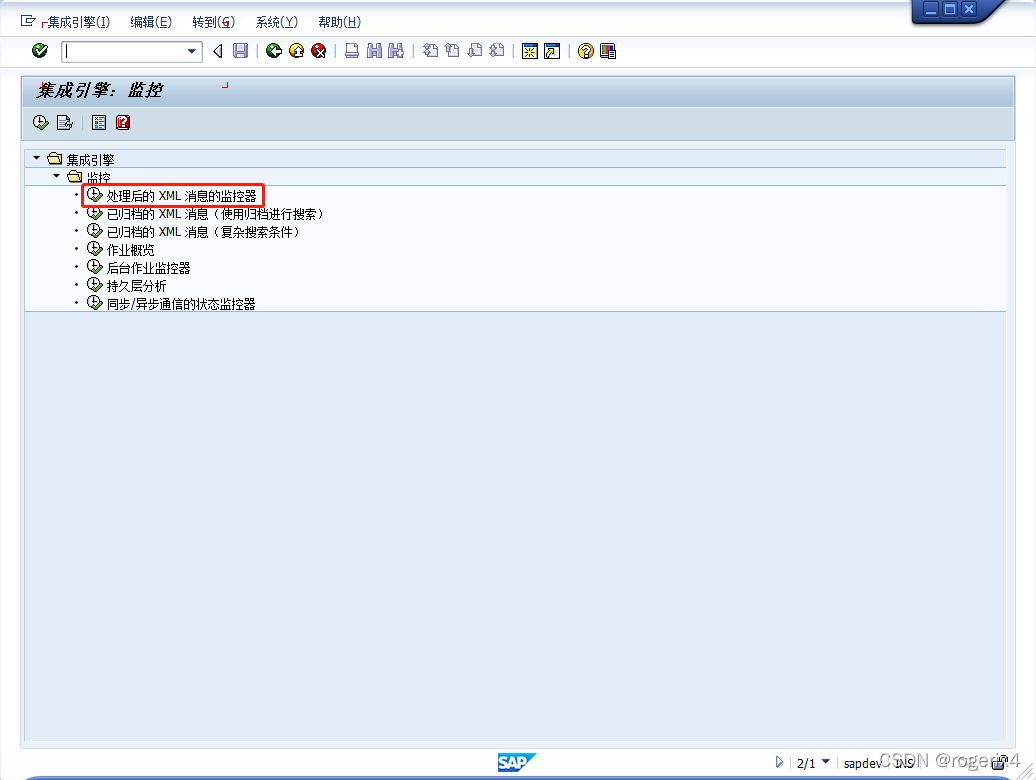Click the list/legend icon in application toolbar
Image resolution: width=1036 pixels, height=780 pixels.
tap(99, 122)
